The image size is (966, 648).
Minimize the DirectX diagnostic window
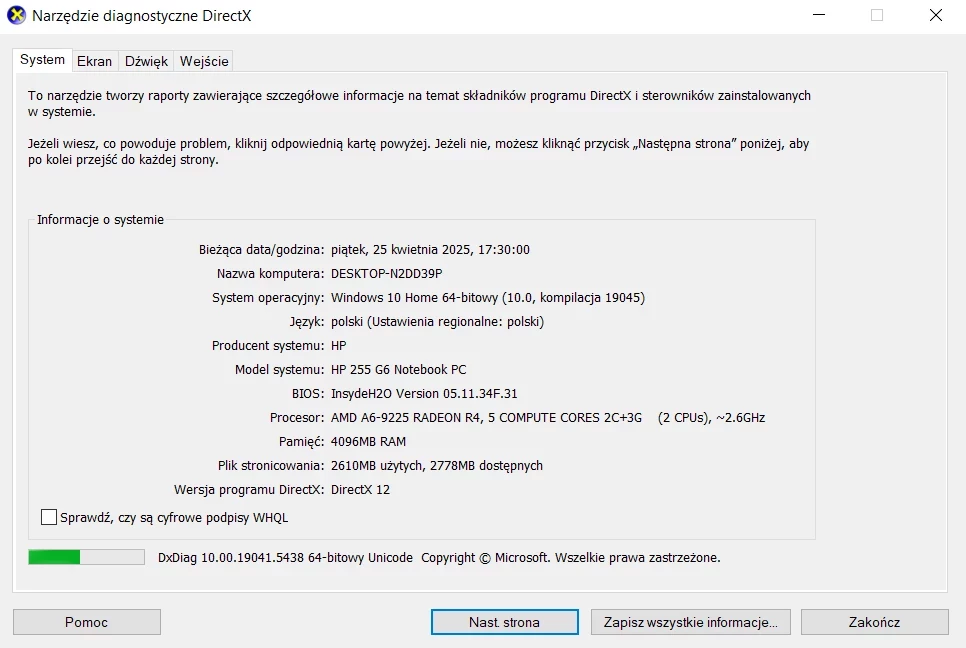tap(819, 15)
